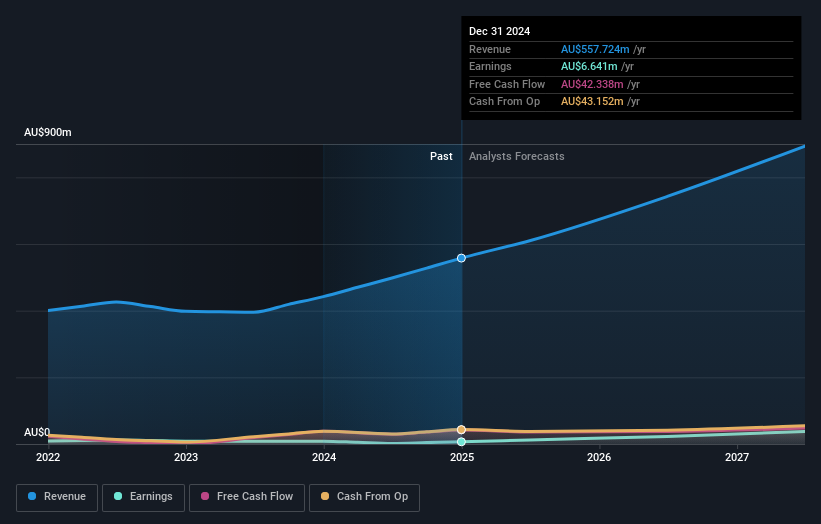Screen dimensions: 821x524
Task: Click the blue Revenue data point marker
Action: (461, 258)
